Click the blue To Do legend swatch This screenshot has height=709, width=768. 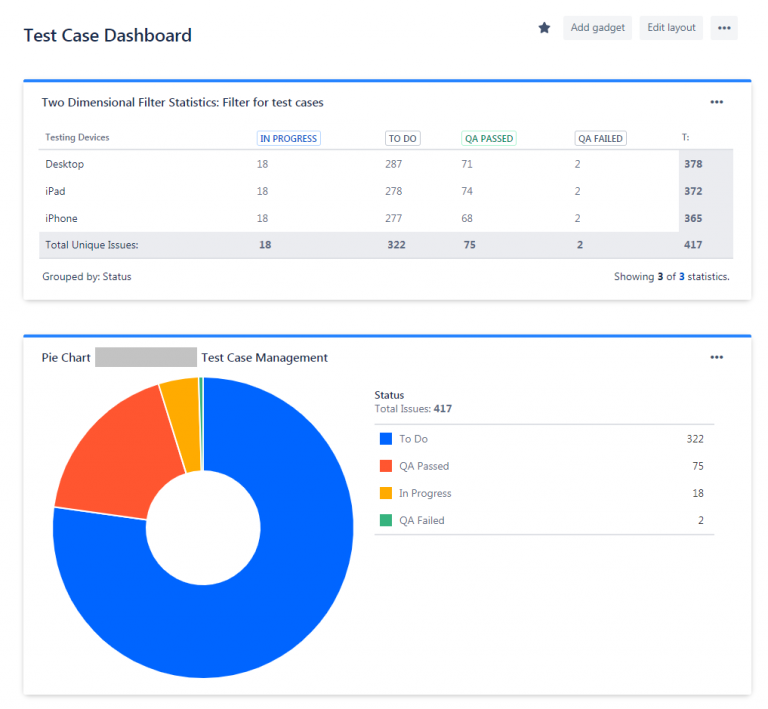click(386, 439)
